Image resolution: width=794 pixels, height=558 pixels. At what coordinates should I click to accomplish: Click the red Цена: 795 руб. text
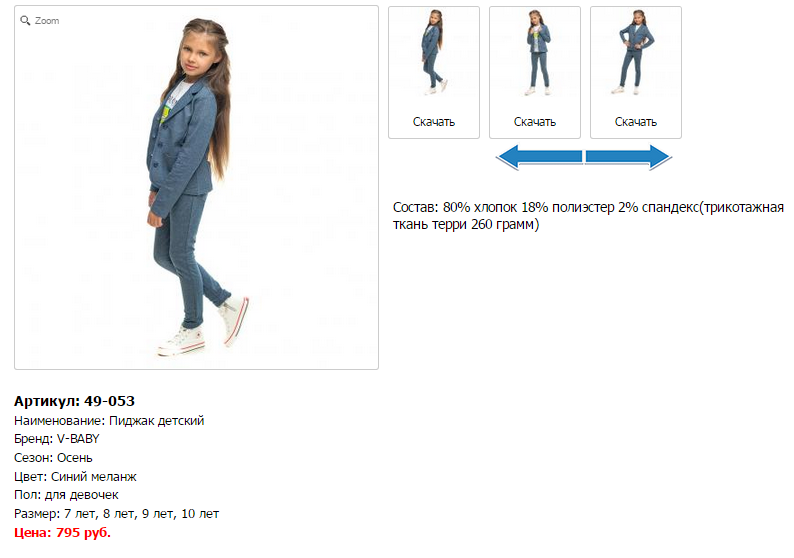(62, 533)
